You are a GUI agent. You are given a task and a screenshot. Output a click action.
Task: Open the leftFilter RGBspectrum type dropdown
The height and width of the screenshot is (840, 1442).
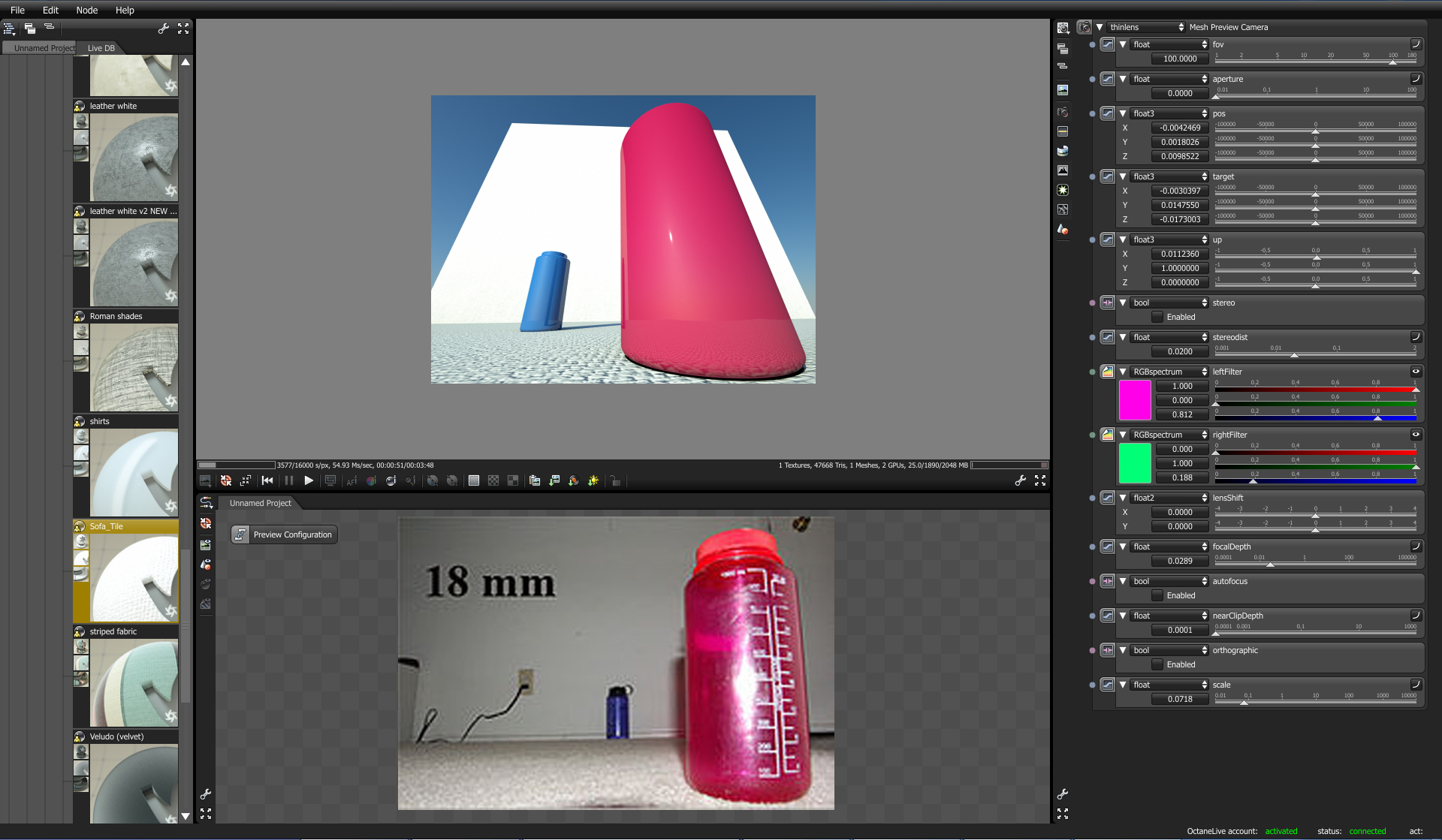point(1169,372)
